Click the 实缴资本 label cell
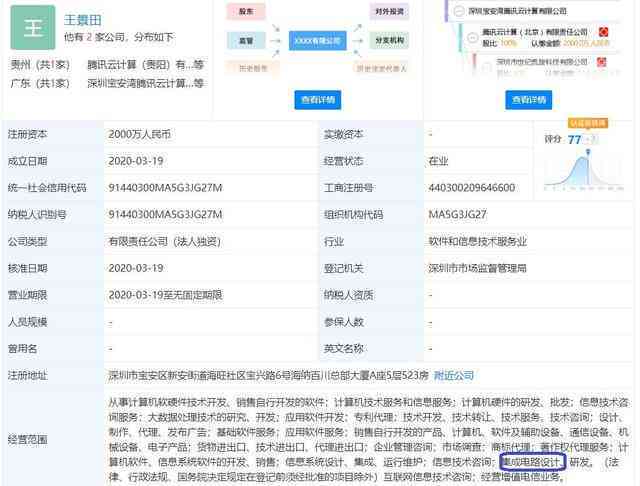Viewport: 640px width, 486px height. [x=371, y=134]
